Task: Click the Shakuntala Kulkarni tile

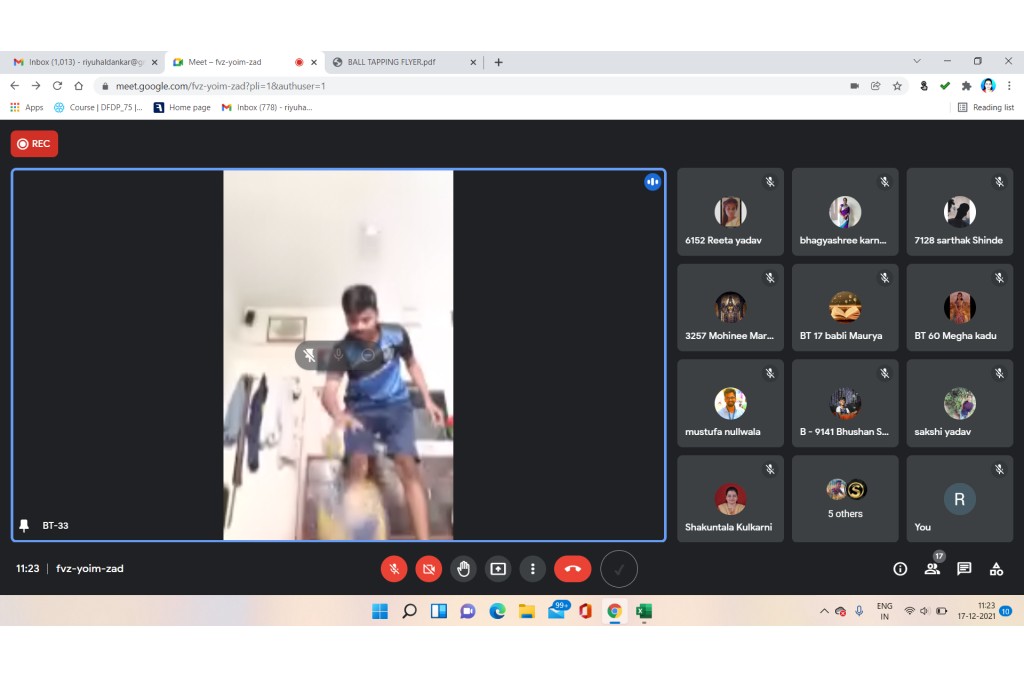Action: (730, 499)
